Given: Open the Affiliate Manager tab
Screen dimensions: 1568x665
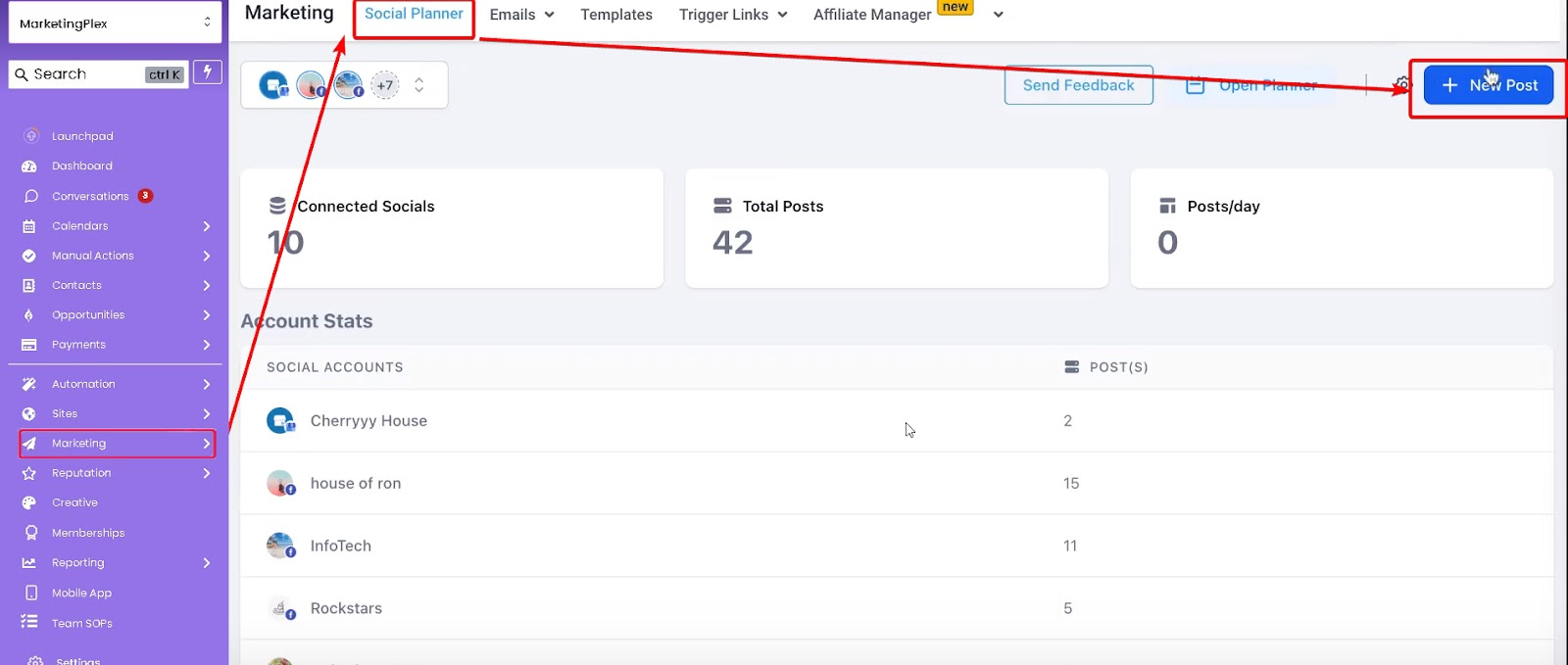Looking at the screenshot, I should point(872,15).
